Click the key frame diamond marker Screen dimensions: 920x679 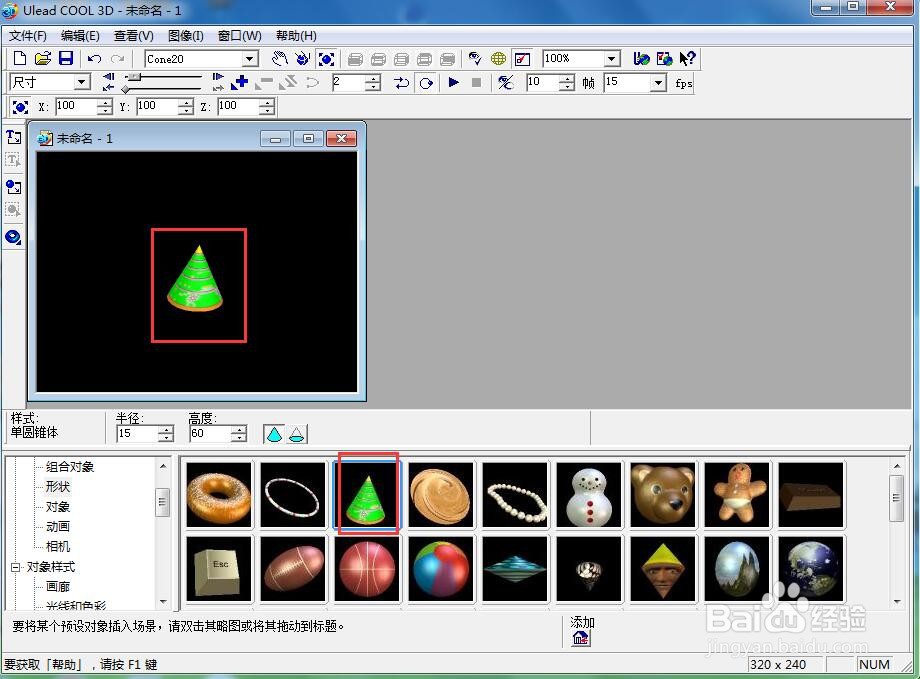[x=126, y=89]
